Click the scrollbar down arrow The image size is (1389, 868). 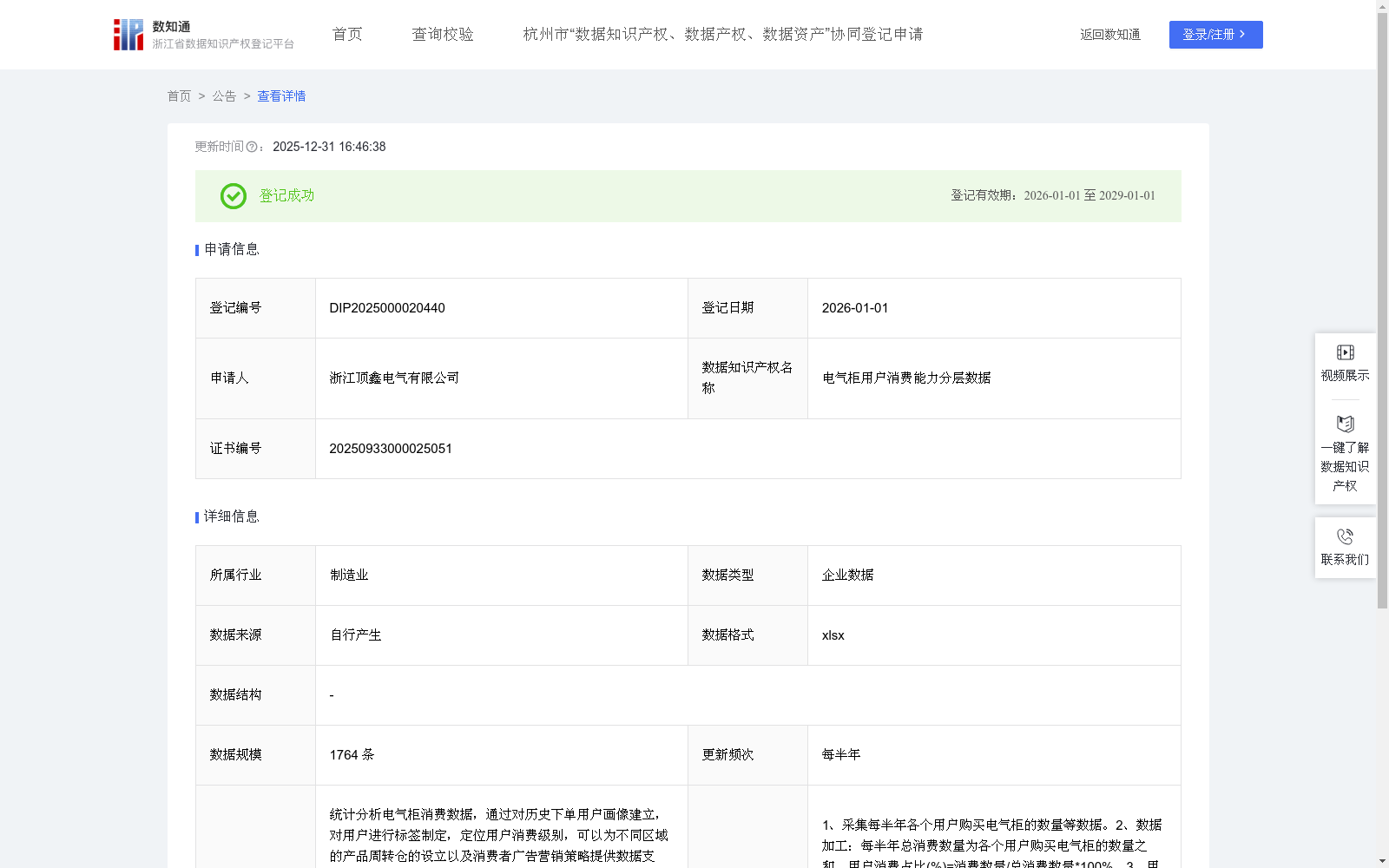pyautogui.click(x=1382, y=861)
